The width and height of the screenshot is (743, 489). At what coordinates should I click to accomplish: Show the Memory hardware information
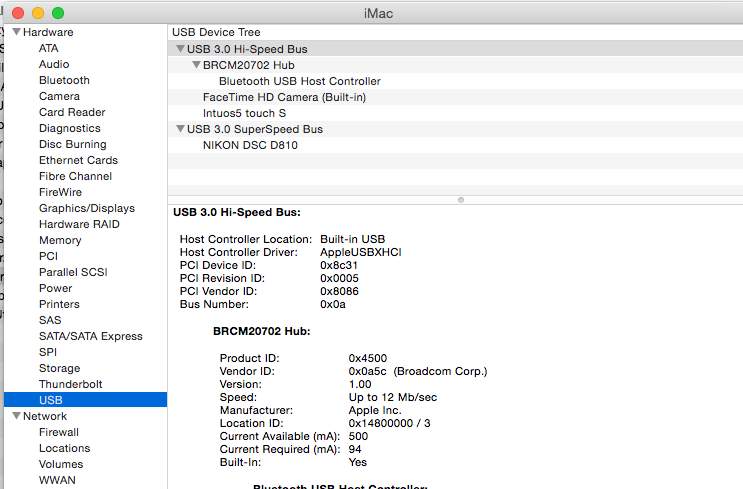[60, 240]
